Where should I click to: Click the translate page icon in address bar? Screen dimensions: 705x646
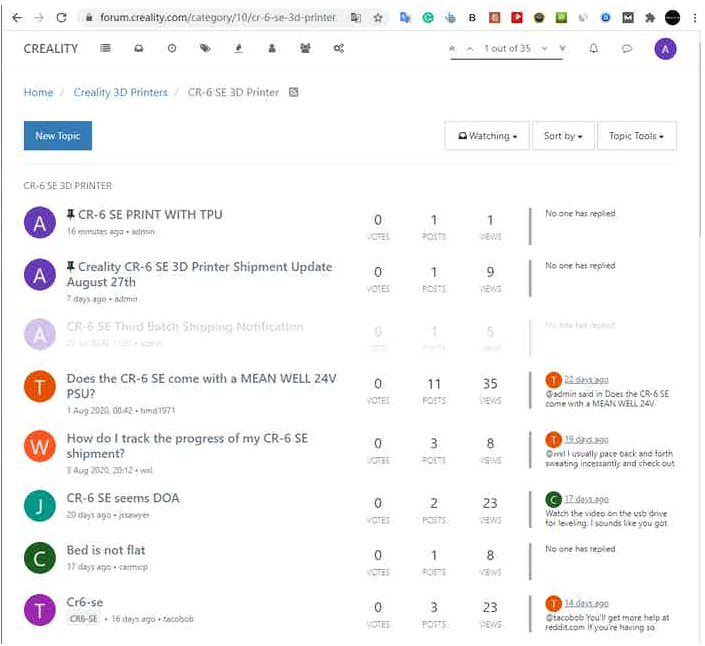coord(356,18)
